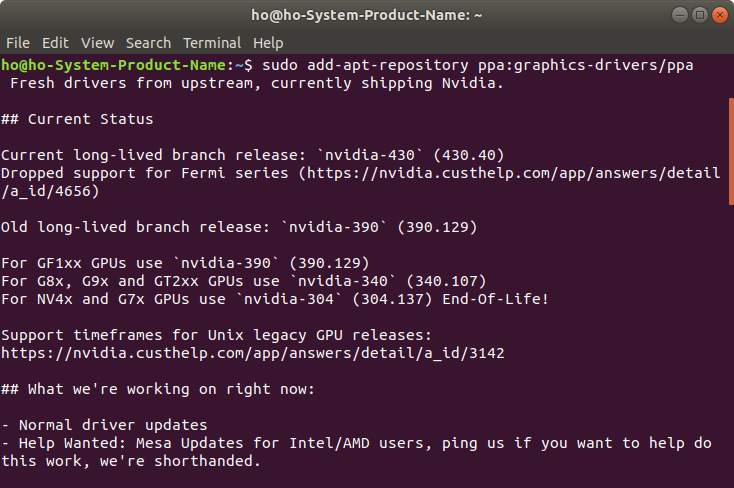Click the orange vertical scrollbar thumb
Screen dimensions: 734x488
tap(731, 151)
